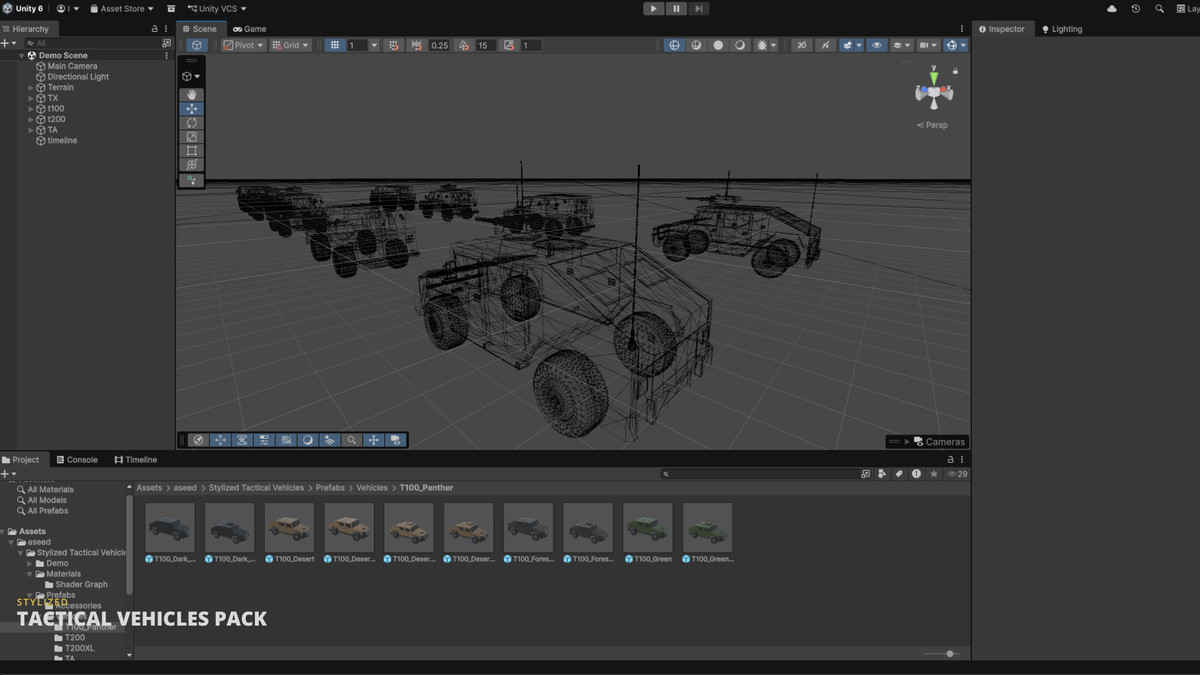This screenshot has width=1200, height=675.
Task: Select the Transform tool
Action: tap(191, 165)
